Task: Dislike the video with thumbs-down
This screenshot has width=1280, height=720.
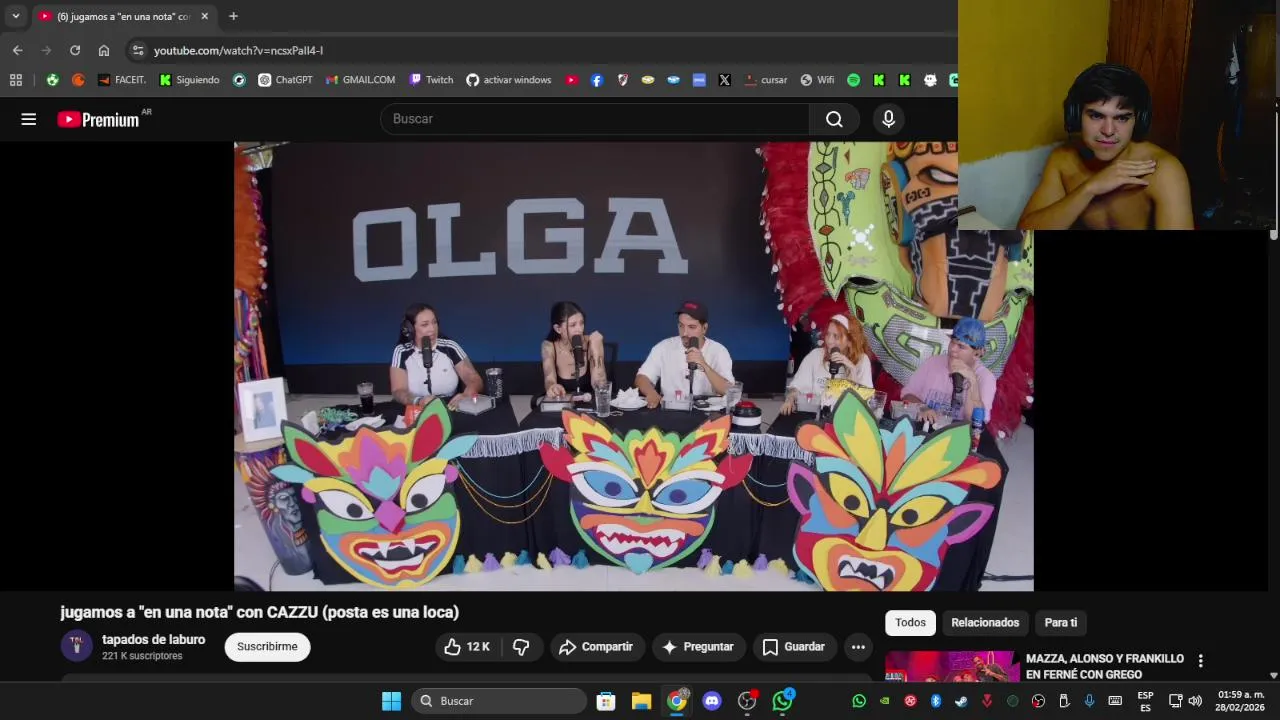Action: (521, 647)
